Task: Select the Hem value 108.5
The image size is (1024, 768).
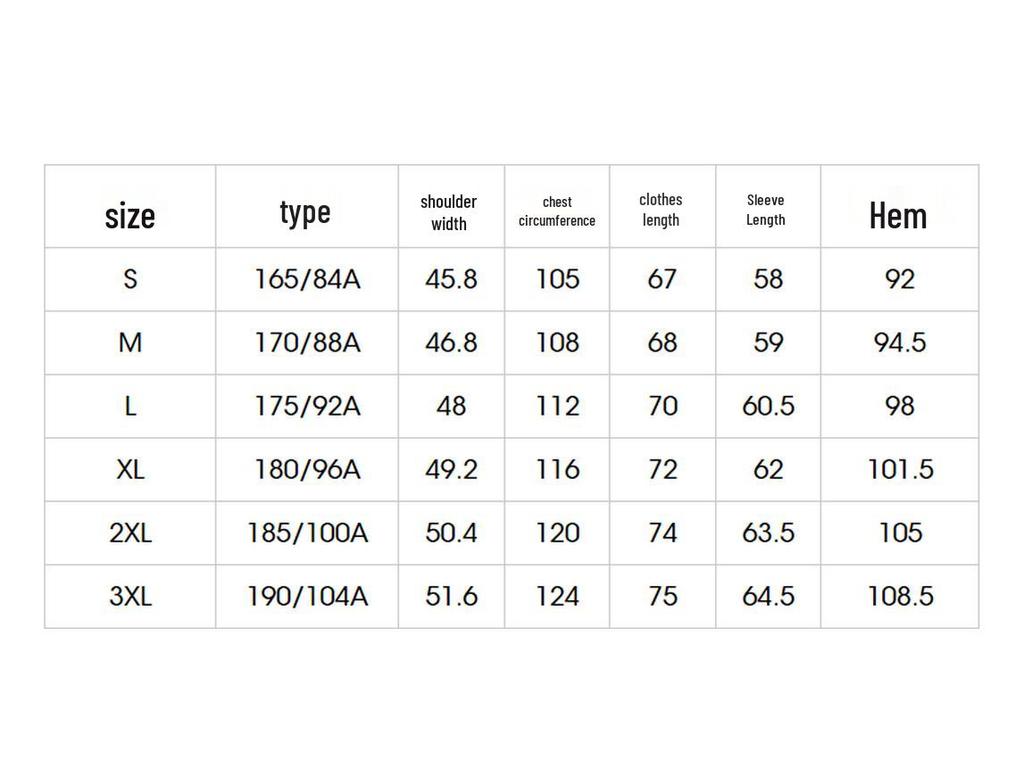Action: 900,597
